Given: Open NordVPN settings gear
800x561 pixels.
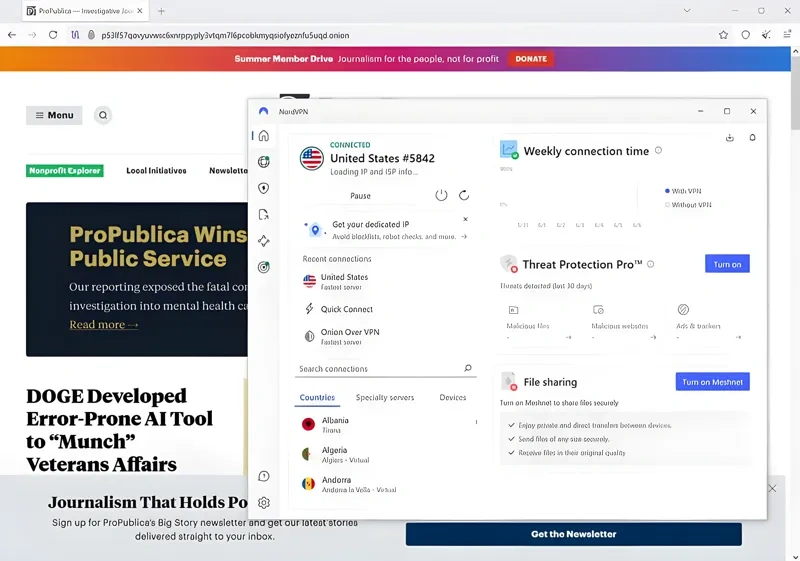Looking at the screenshot, I should [x=264, y=503].
